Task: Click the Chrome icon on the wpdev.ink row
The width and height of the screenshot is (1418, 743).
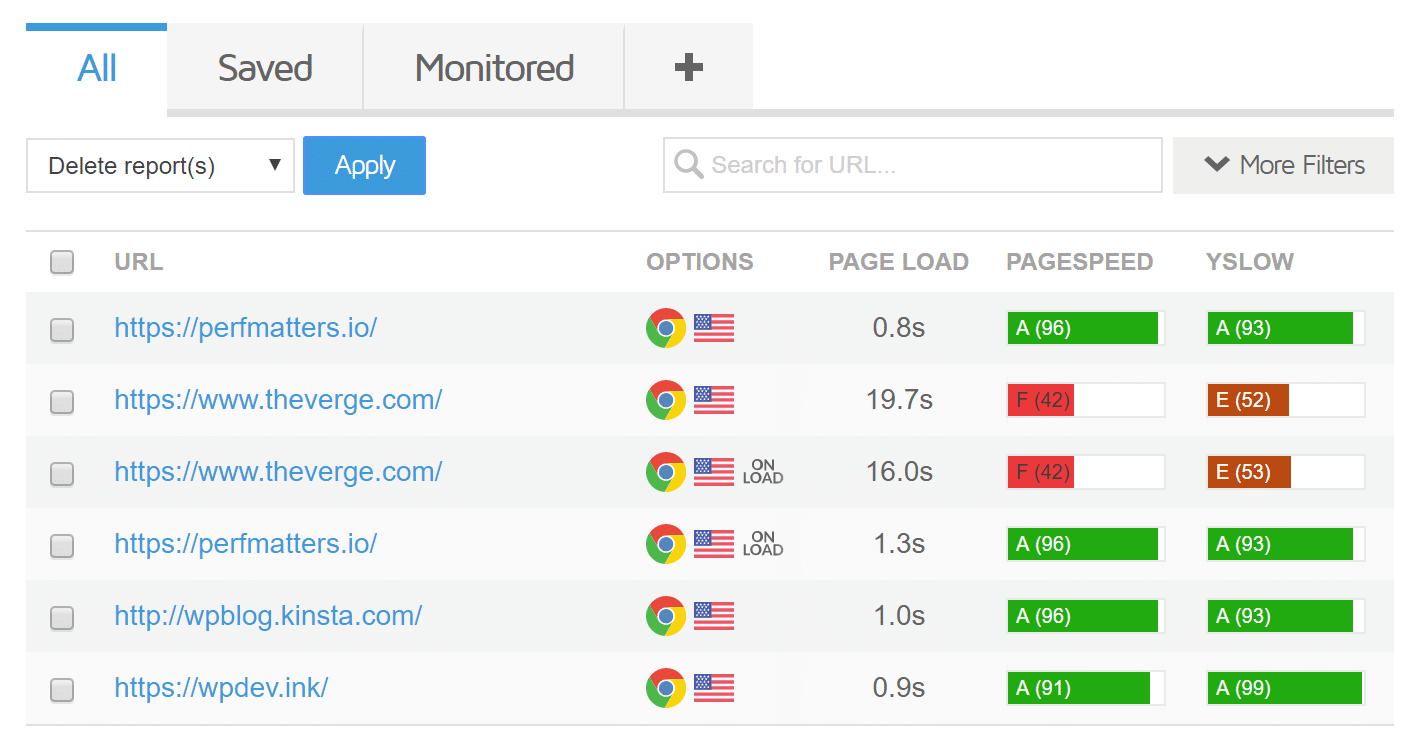Action: (665, 687)
